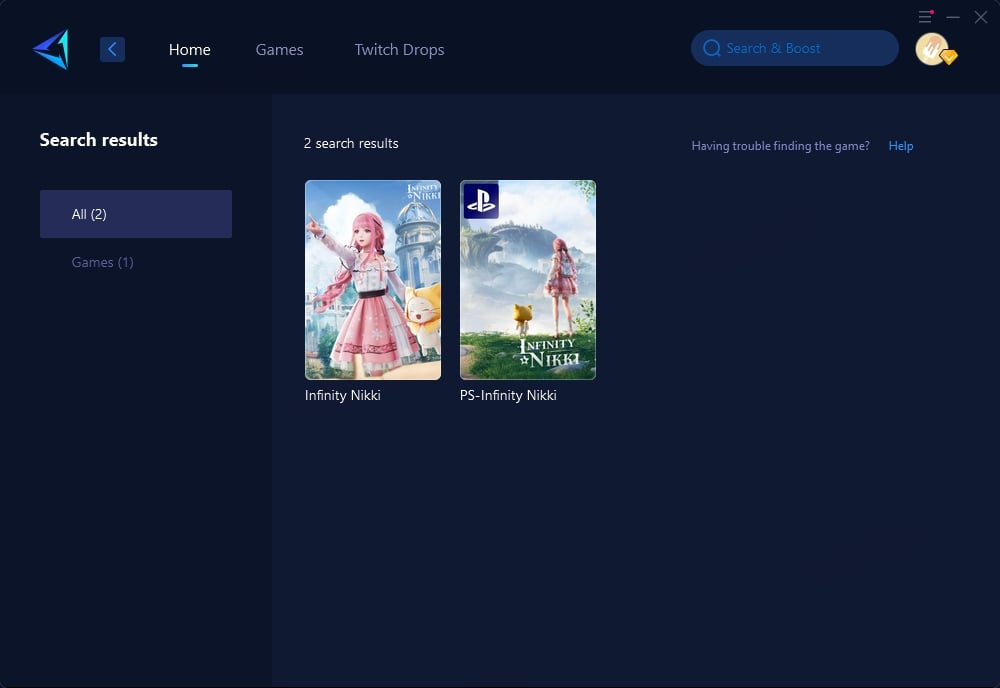Click the GearUP booster logo
Image resolution: width=1000 pixels, height=688 pixels.
(51, 49)
